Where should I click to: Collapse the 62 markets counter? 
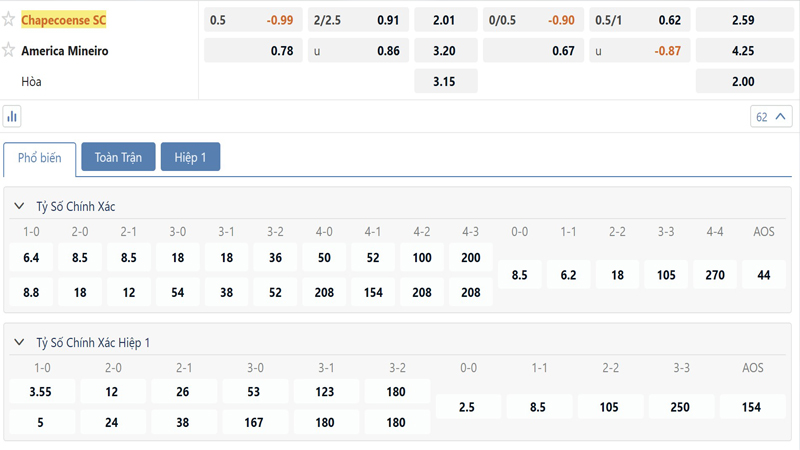(x=771, y=116)
